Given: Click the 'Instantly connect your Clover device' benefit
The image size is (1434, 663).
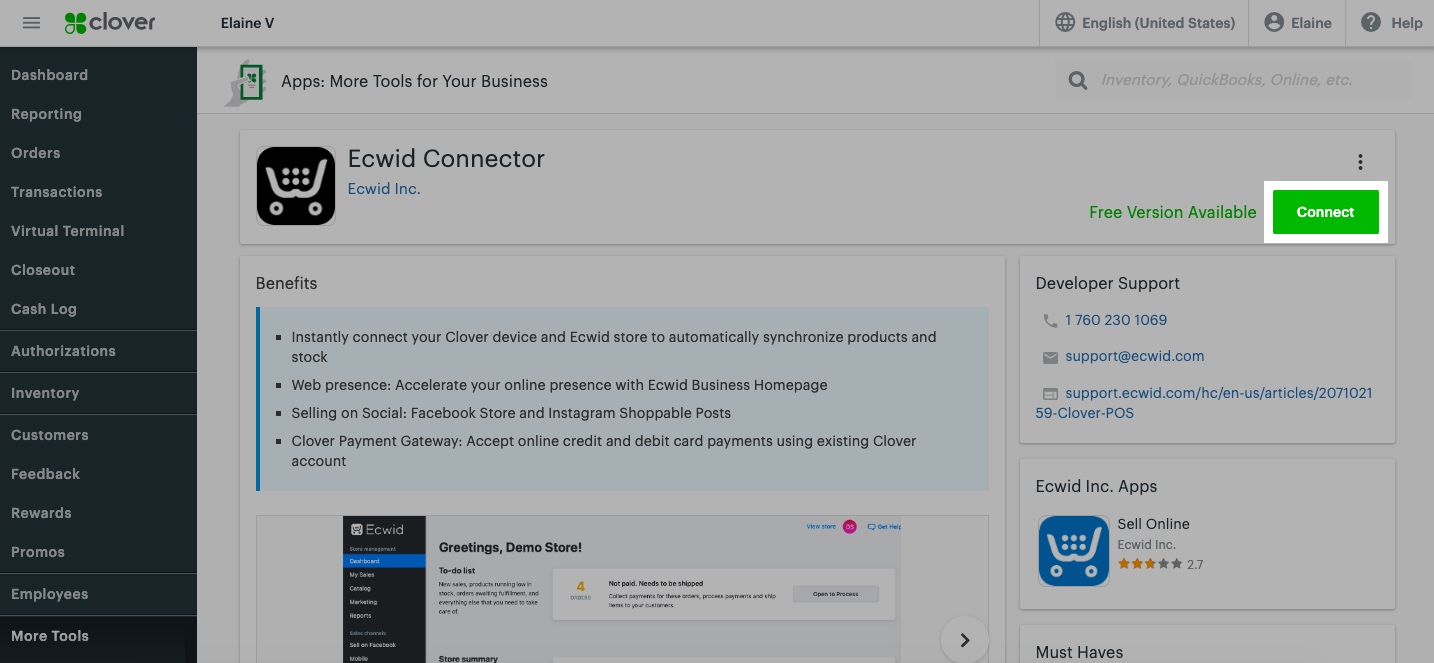Looking at the screenshot, I should (614, 347).
